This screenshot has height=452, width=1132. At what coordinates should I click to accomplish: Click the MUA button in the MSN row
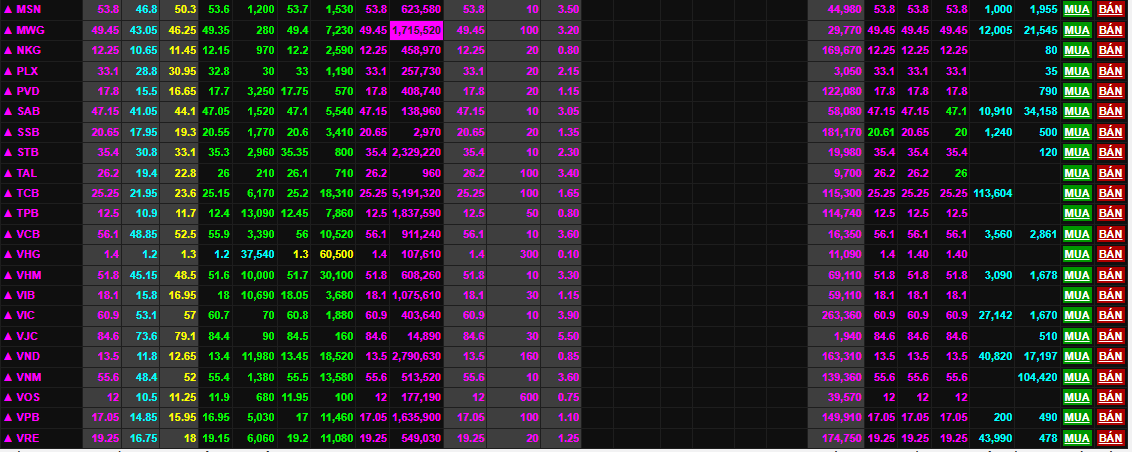tap(1076, 9)
